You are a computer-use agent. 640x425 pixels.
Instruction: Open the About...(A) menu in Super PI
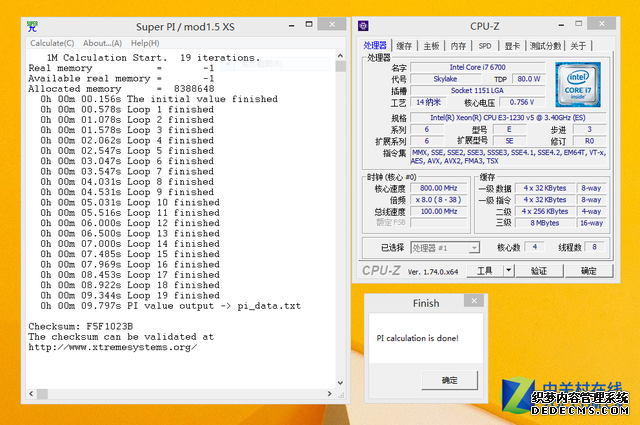click(102, 43)
